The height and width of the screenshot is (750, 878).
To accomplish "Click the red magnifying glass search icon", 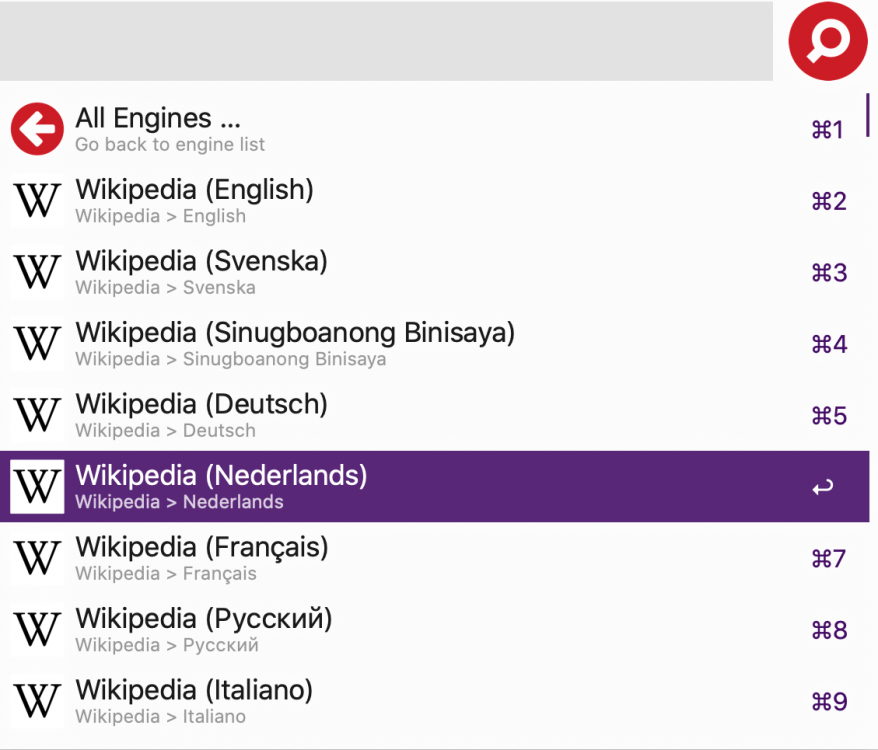I will click(x=827, y=41).
